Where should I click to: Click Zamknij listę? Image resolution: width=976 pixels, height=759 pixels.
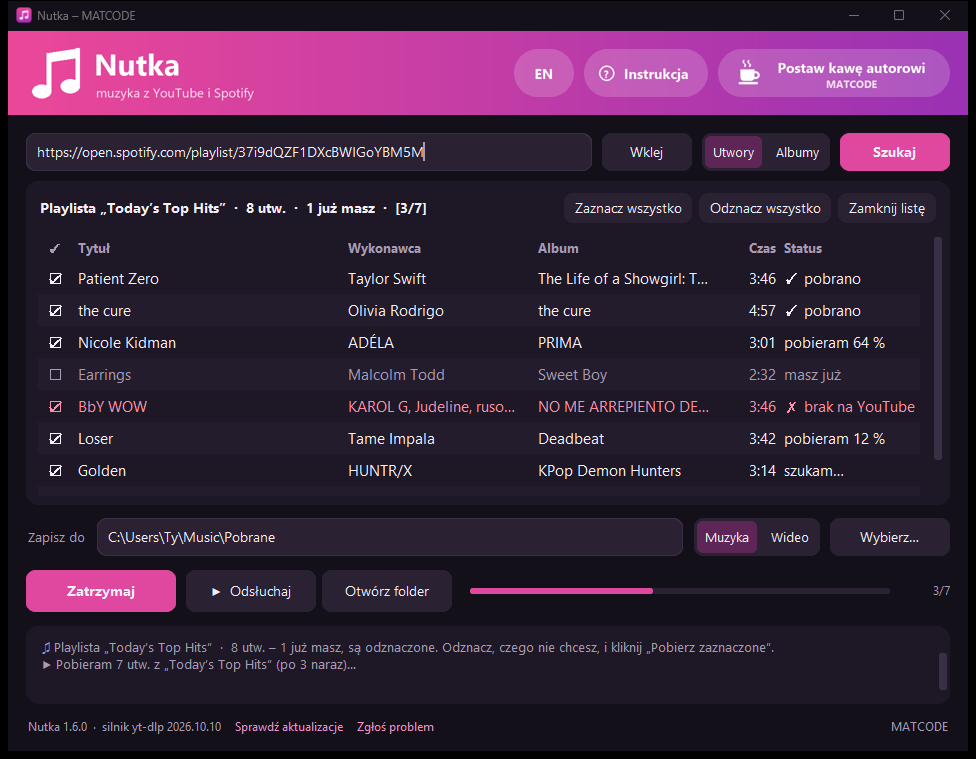[886, 209]
